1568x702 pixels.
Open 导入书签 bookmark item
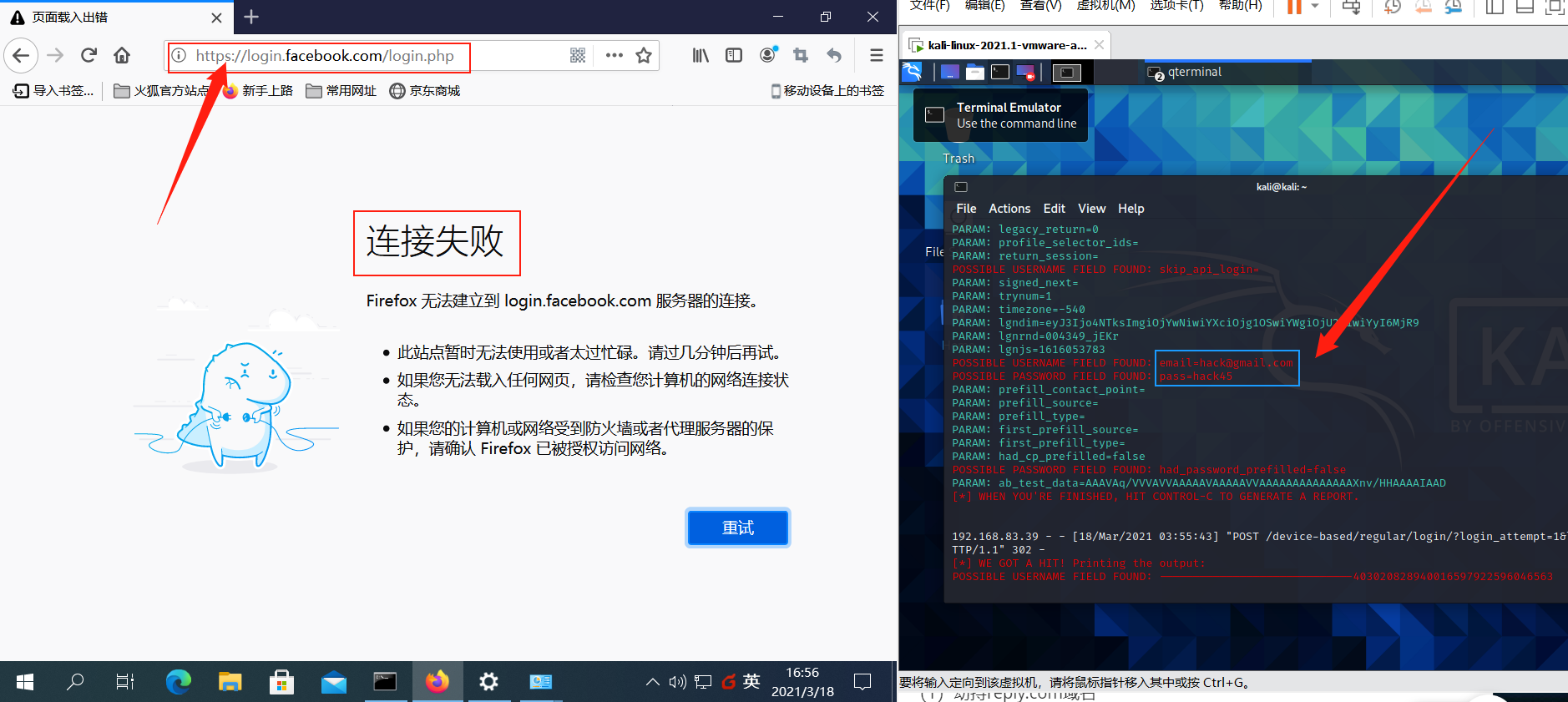click(53, 91)
